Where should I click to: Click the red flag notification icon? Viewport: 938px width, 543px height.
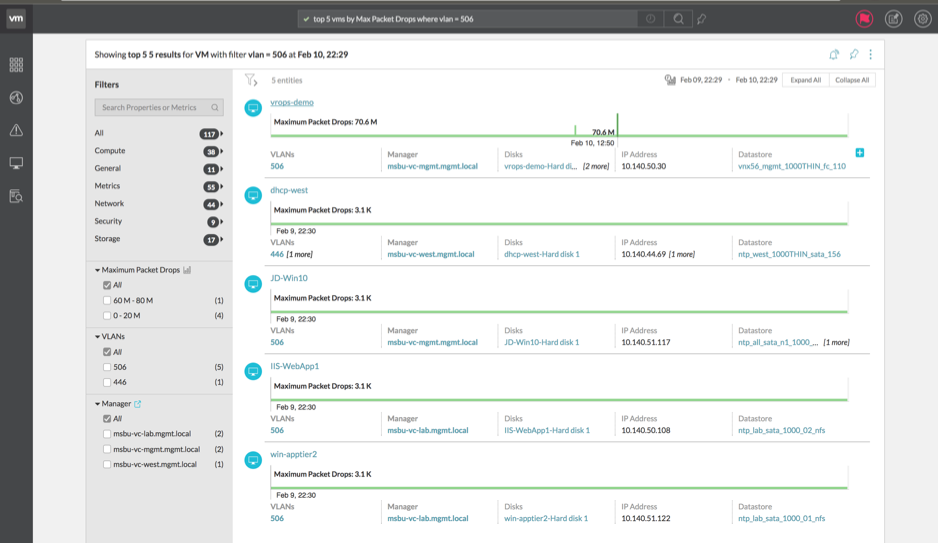(x=864, y=19)
